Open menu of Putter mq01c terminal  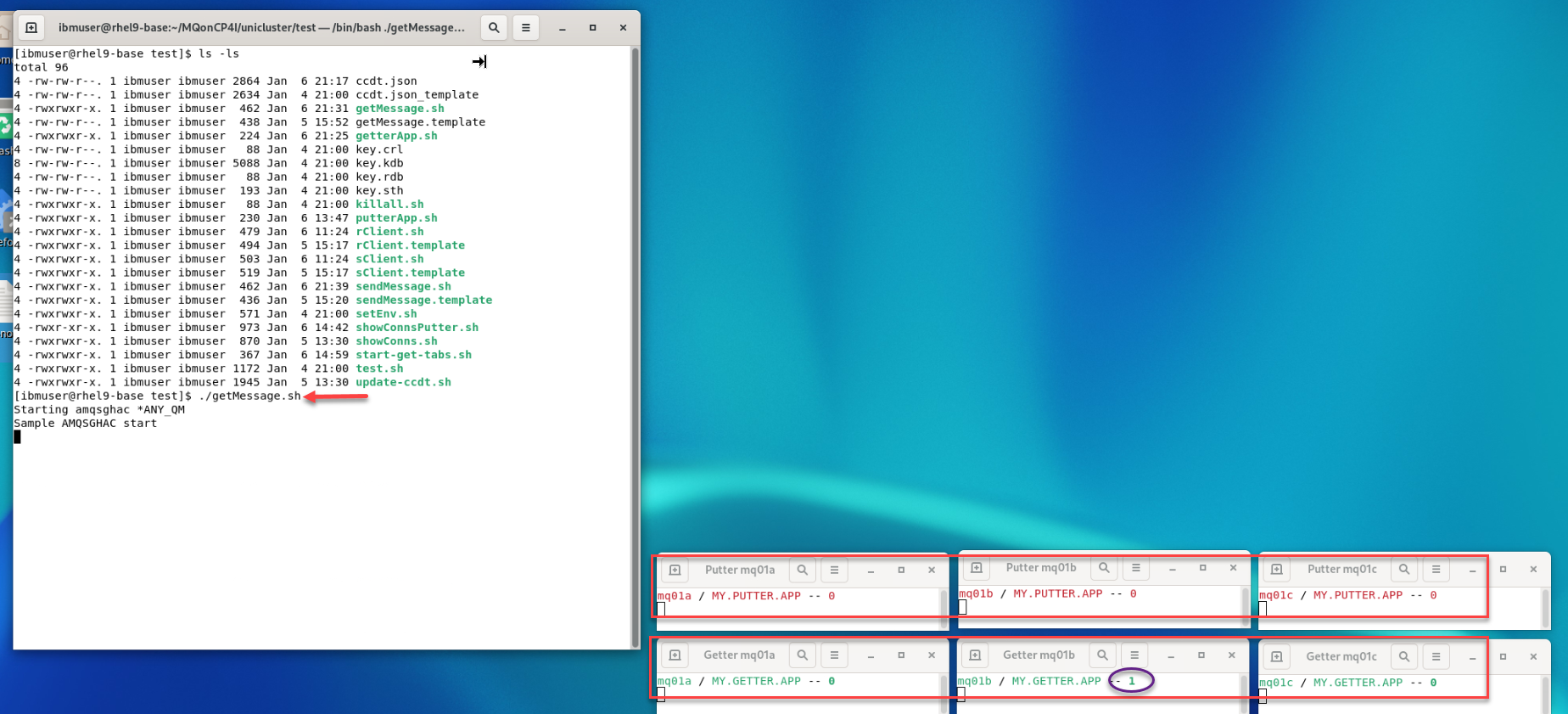tap(1436, 570)
